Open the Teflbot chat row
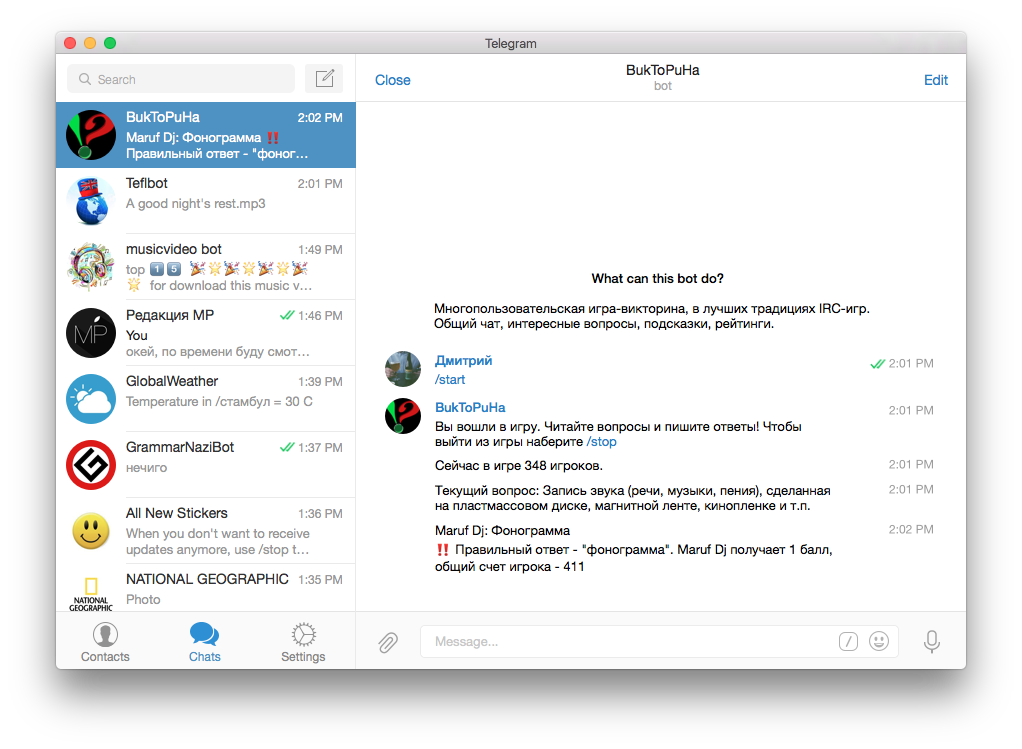 coord(206,201)
